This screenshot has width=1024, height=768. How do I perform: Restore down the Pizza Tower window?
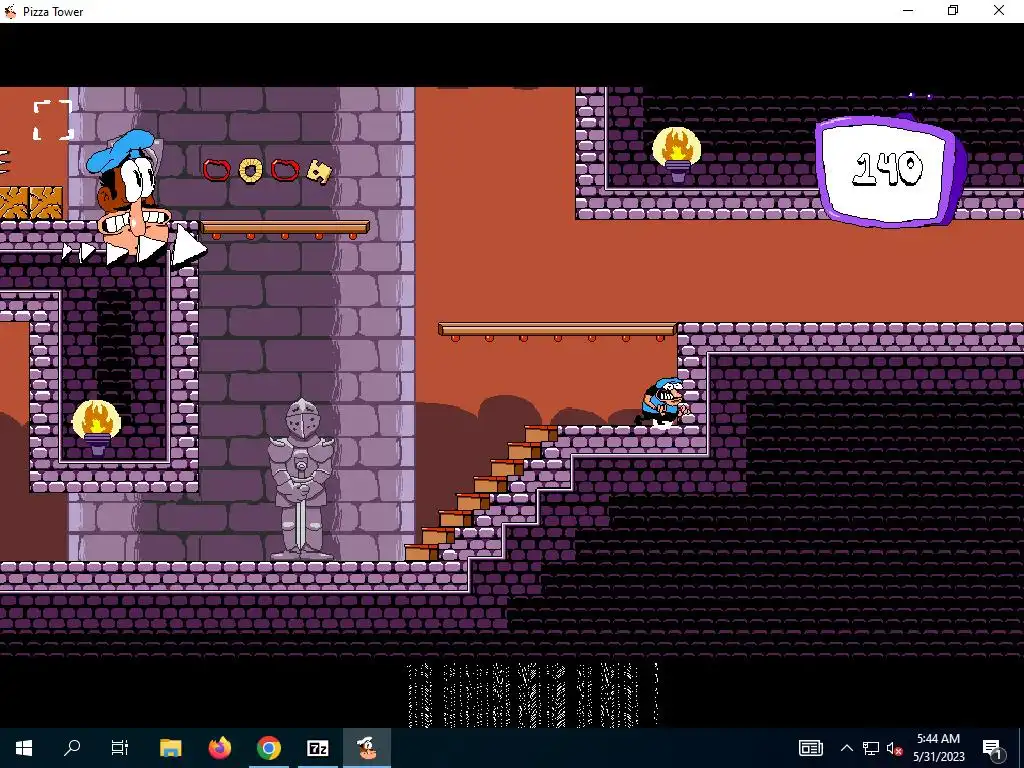click(x=953, y=10)
